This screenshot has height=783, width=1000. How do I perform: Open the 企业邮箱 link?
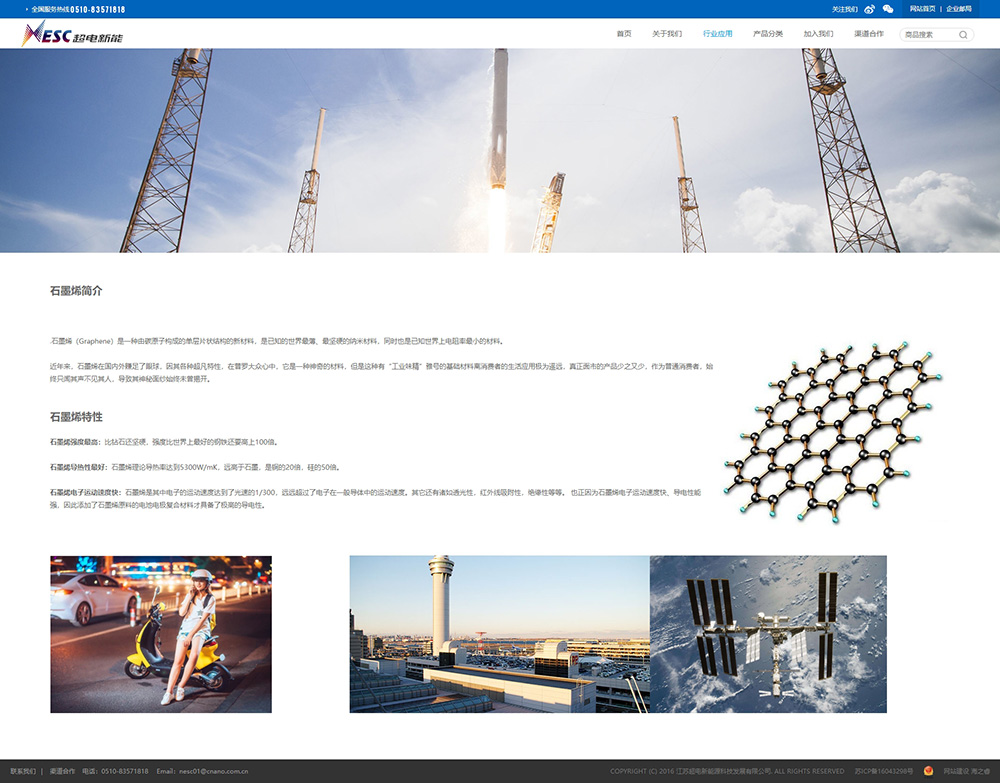point(959,9)
